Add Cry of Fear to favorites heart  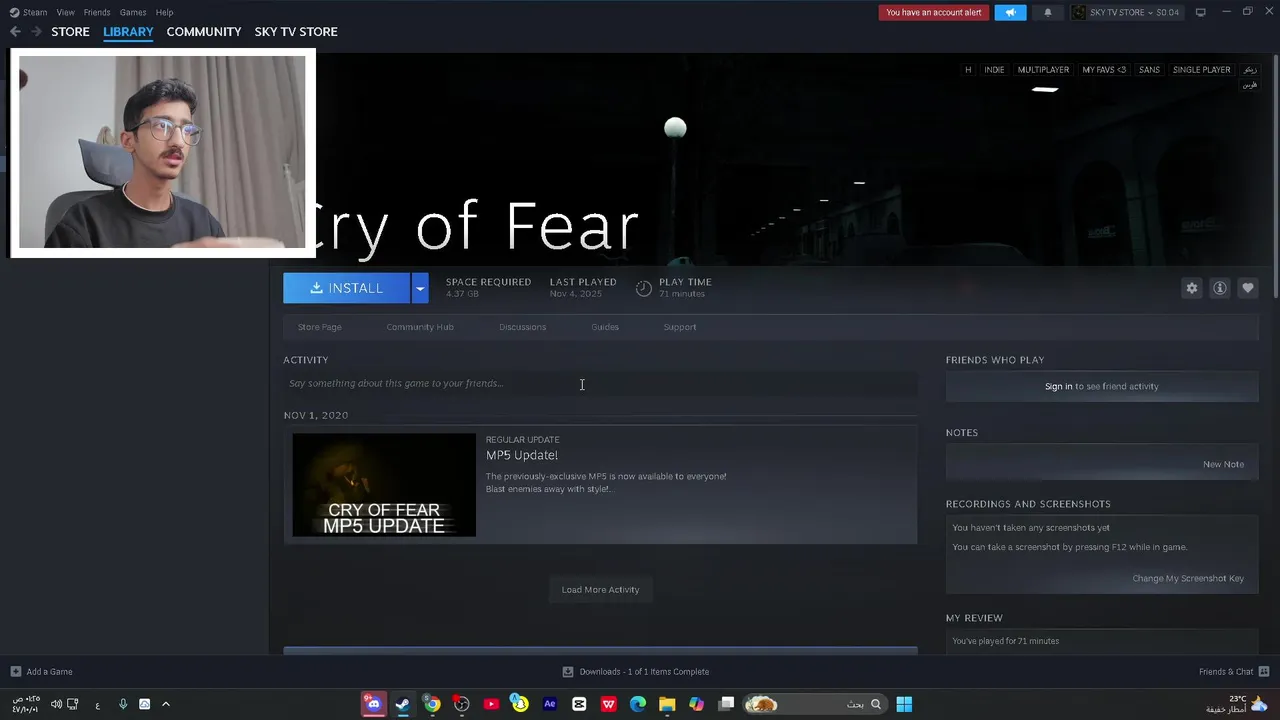click(1247, 288)
